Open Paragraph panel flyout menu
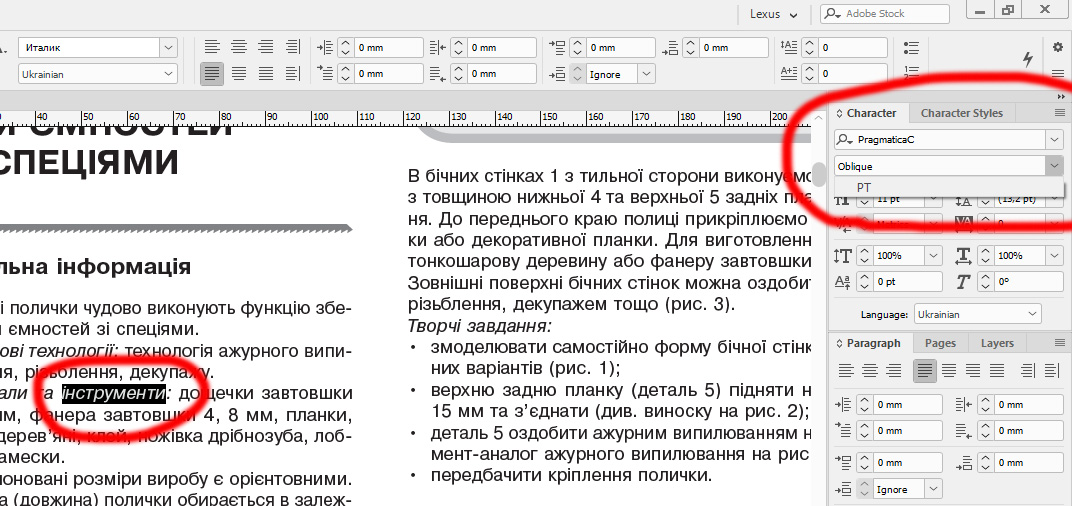The width and height of the screenshot is (1072, 506). pyautogui.click(x=1060, y=343)
